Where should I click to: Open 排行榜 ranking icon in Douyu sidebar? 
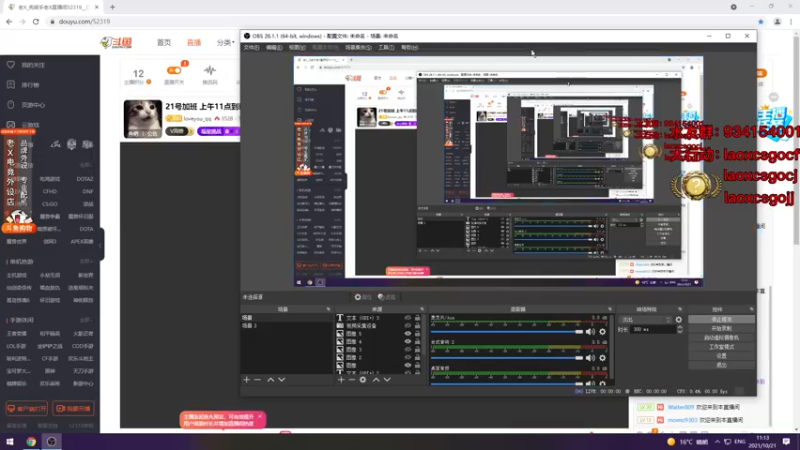tap(11, 85)
